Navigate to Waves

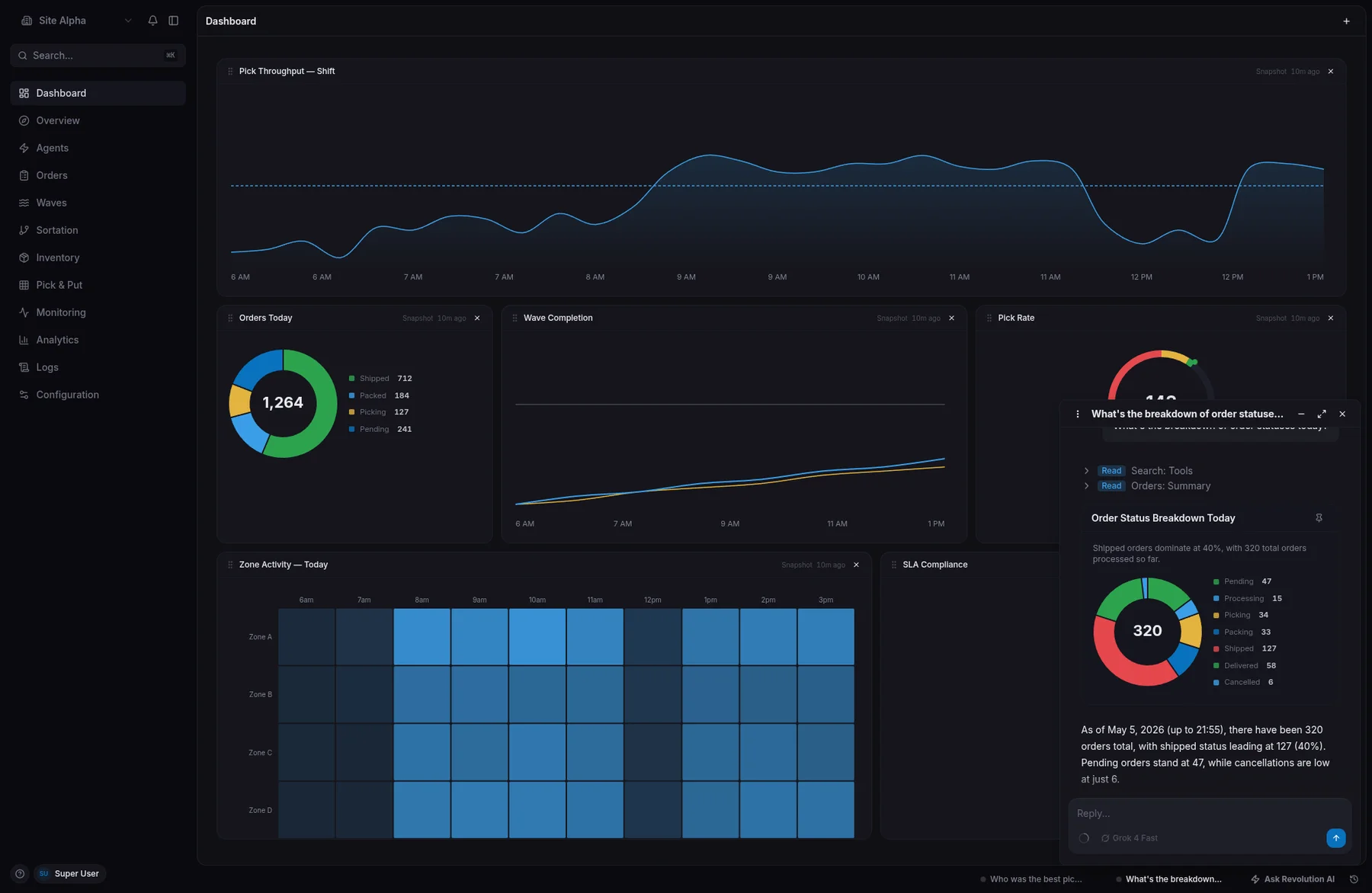(x=98, y=203)
